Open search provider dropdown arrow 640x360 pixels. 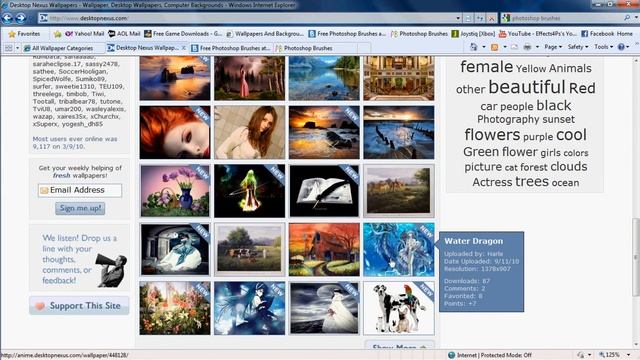point(636,18)
